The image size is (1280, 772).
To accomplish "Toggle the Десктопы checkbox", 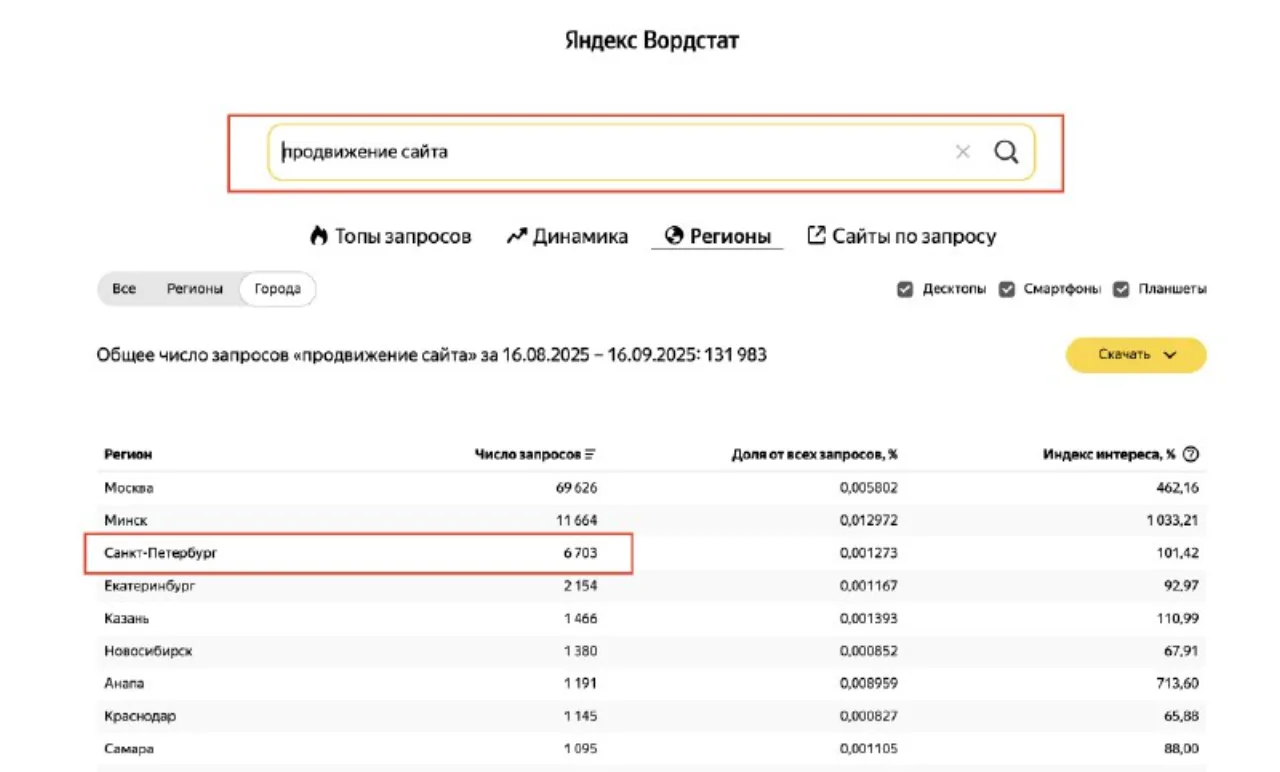I will (x=905, y=289).
